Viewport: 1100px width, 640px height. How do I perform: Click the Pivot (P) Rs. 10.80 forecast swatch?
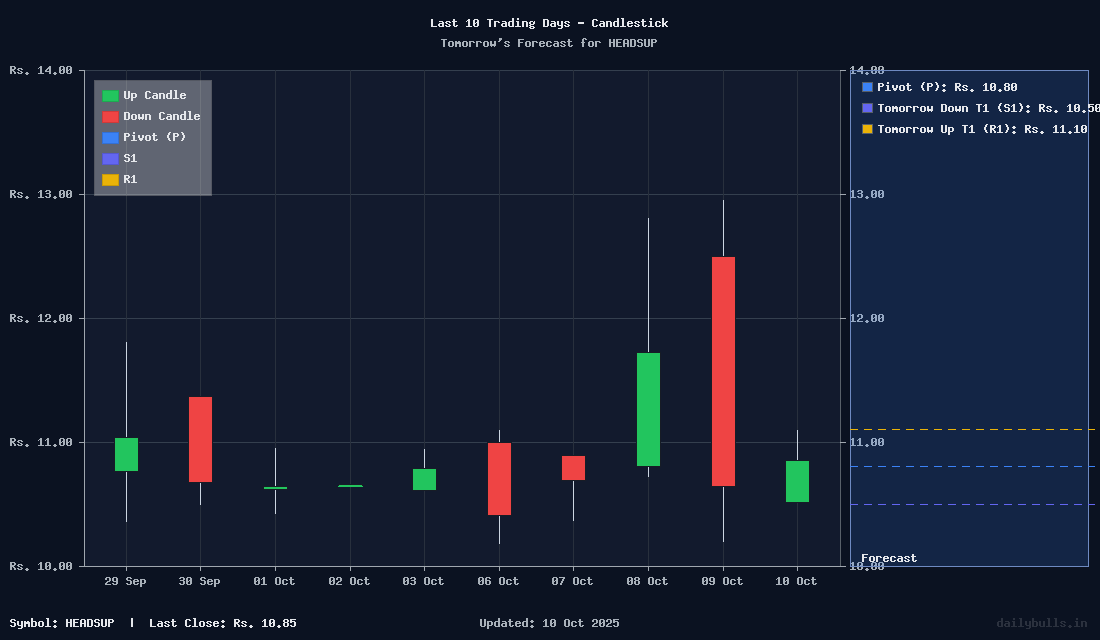(x=867, y=88)
